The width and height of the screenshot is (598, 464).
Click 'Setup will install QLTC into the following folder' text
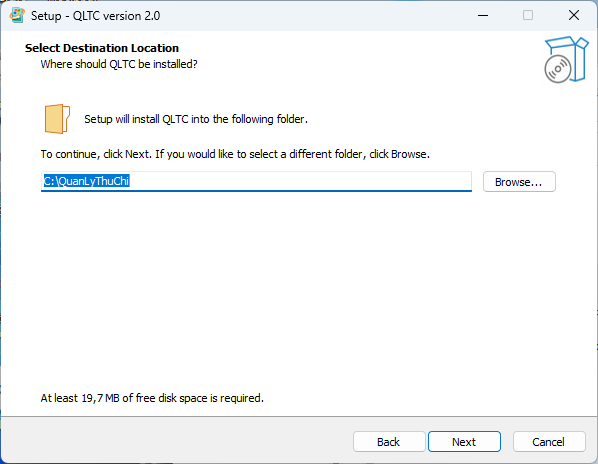[x=196, y=119]
